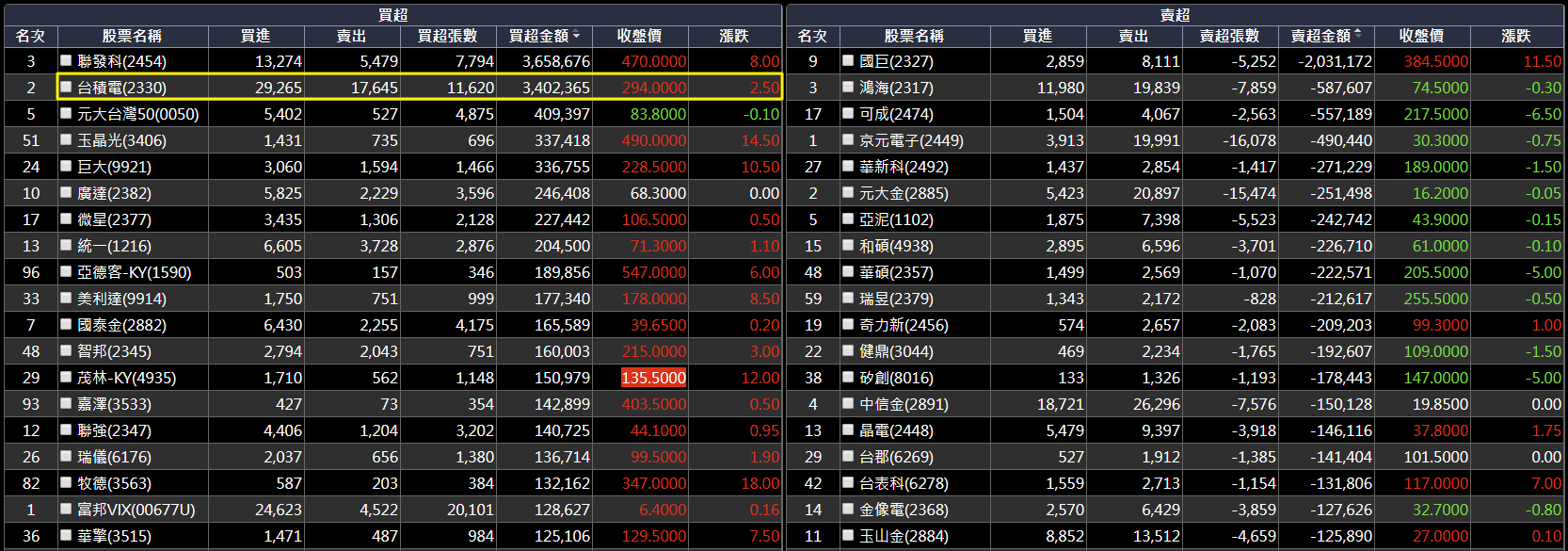The height and width of the screenshot is (551, 1568).
Task: Toggle the checkbox for 鴻海(2317)
Action: [x=848, y=87]
